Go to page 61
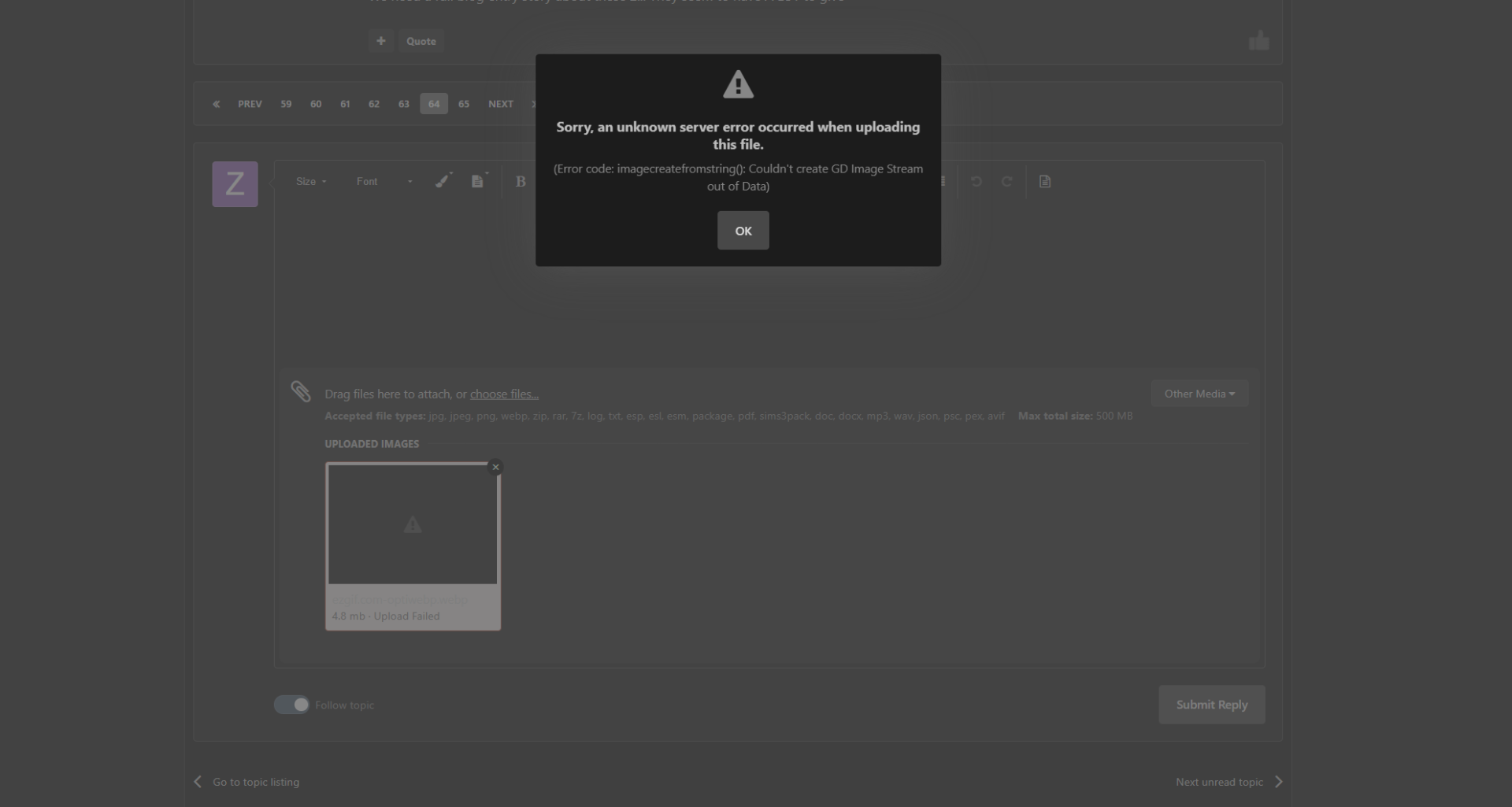This screenshot has height=807, width=1512. pyautogui.click(x=345, y=104)
